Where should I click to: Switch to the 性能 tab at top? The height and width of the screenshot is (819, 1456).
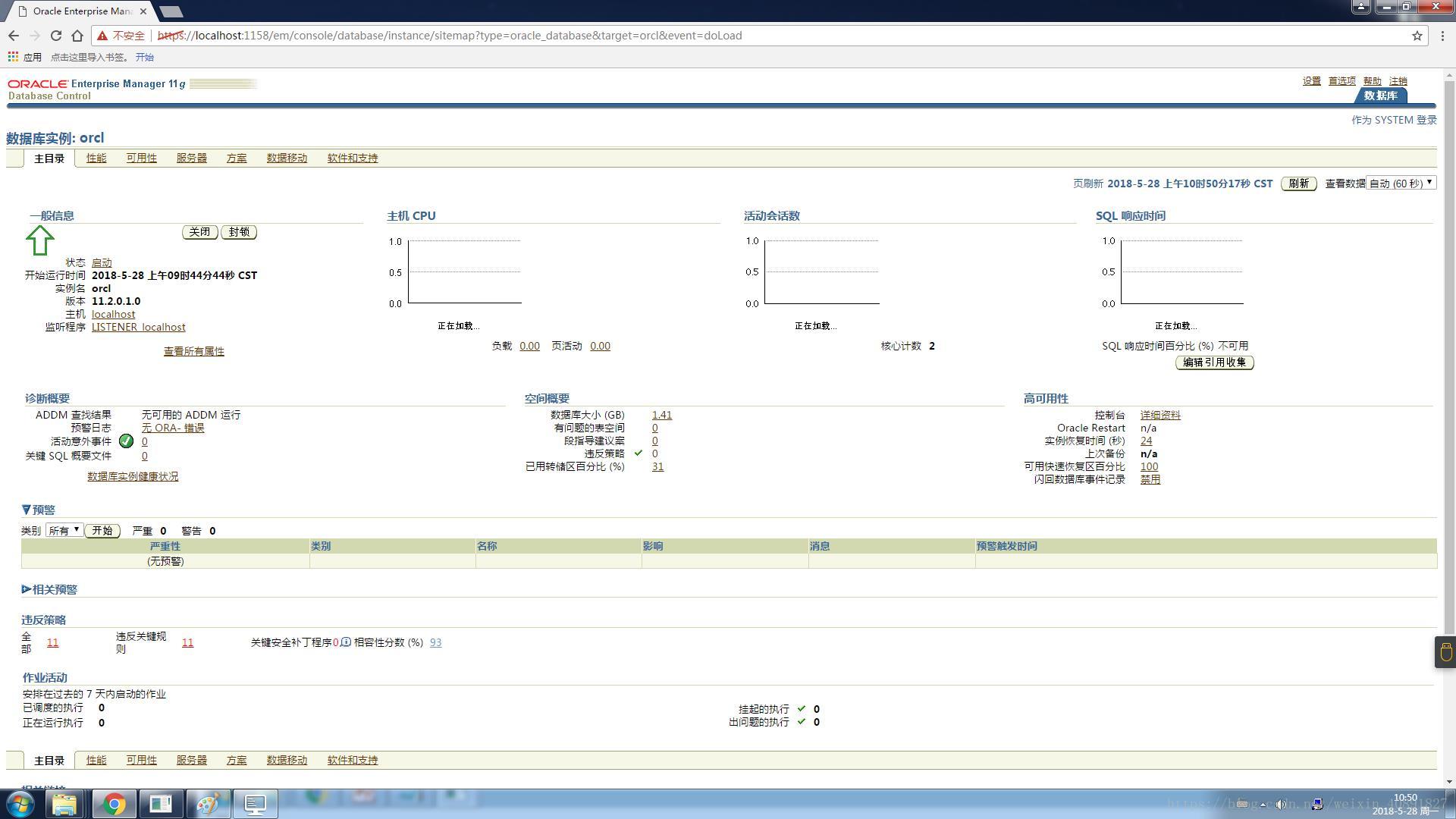click(x=96, y=158)
